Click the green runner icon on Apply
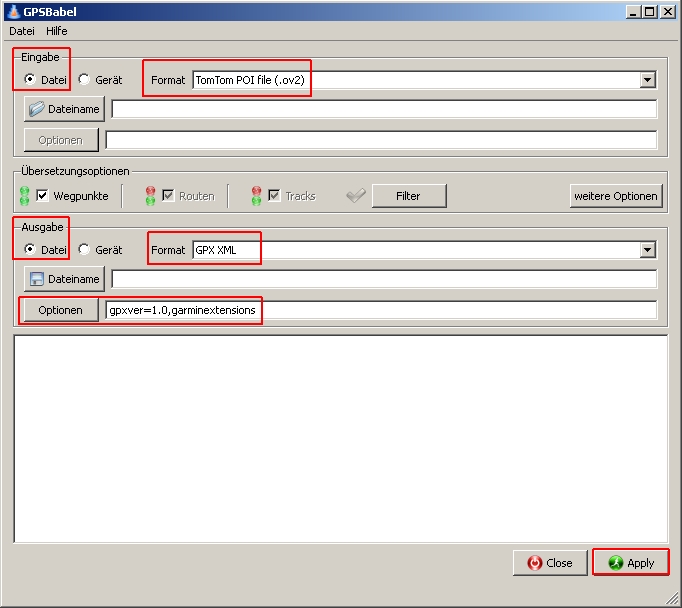 (x=615, y=563)
